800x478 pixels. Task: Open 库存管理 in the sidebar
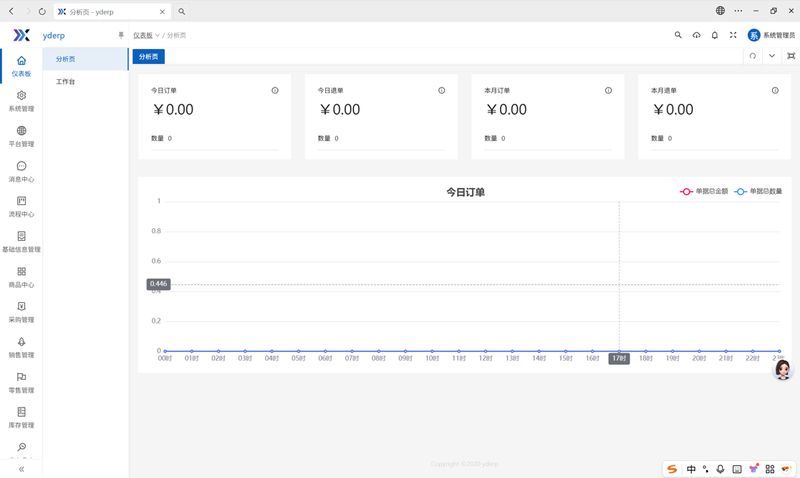click(x=21, y=417)
